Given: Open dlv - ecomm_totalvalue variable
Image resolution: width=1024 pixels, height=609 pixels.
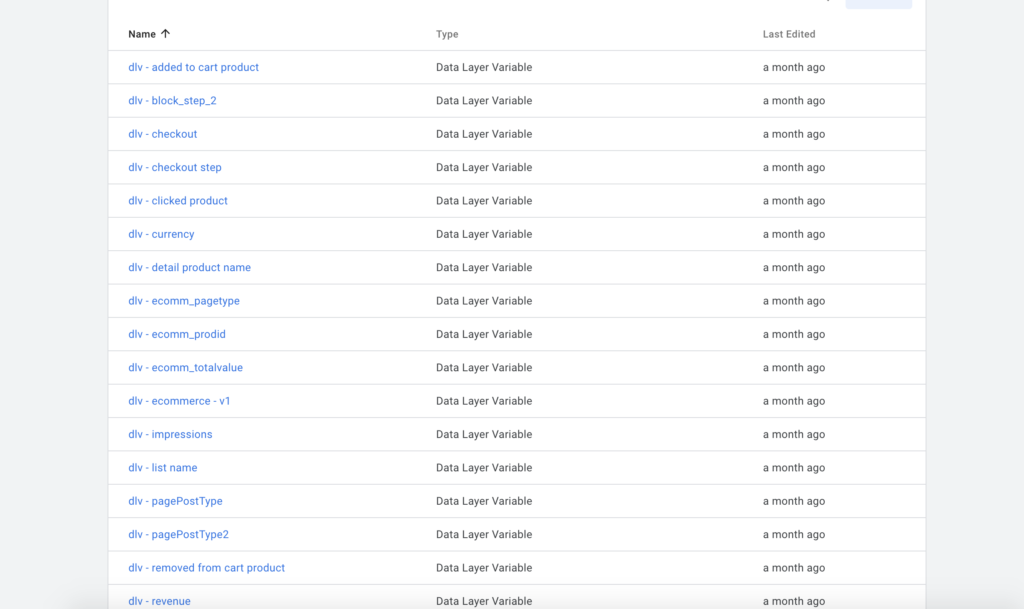Looking at the screenshot, I should click(x=185, y=367).
